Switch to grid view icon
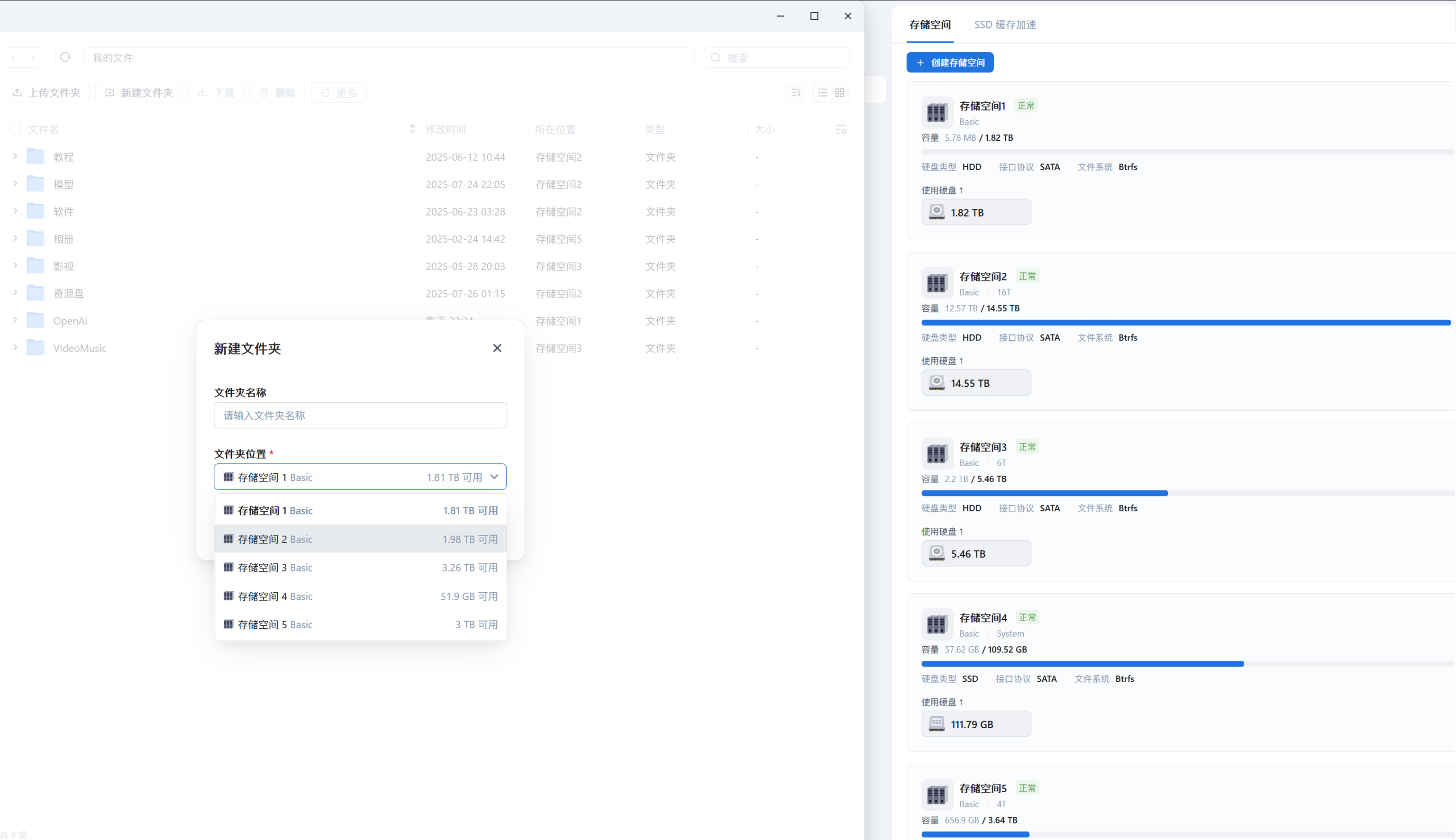Viewport: 1456px width, 840px height. (x=840, y=93)
